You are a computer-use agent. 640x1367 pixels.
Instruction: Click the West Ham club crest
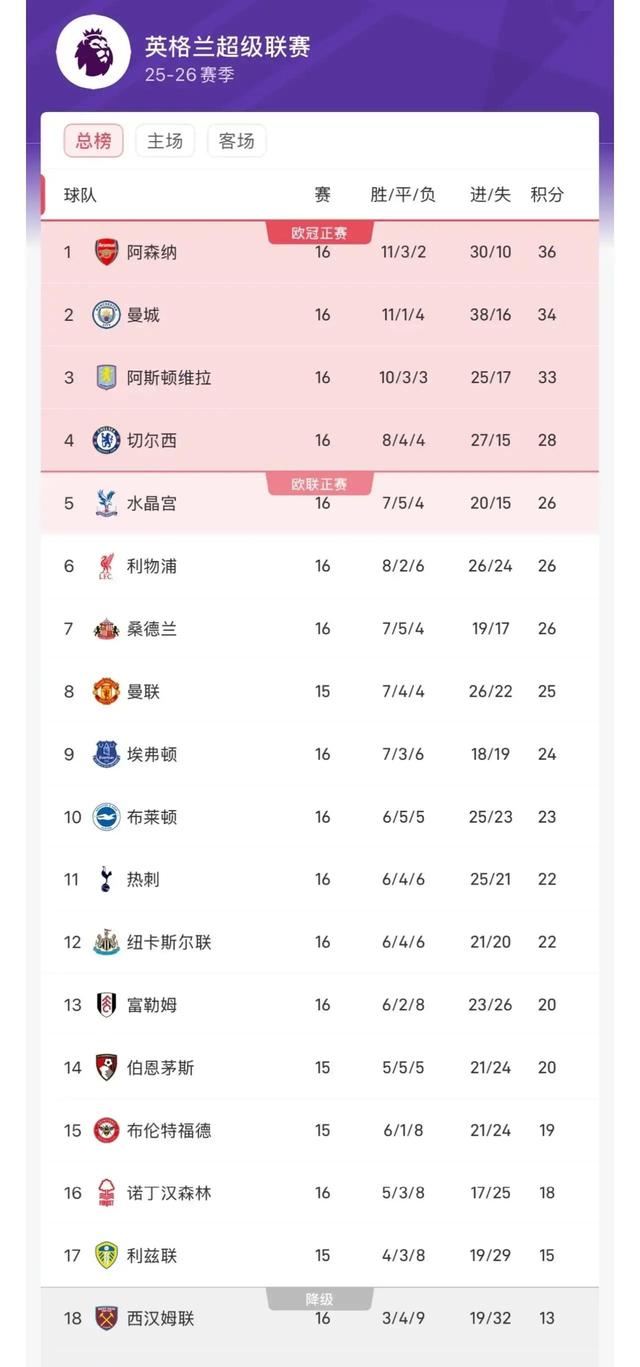pos(106,1318)
